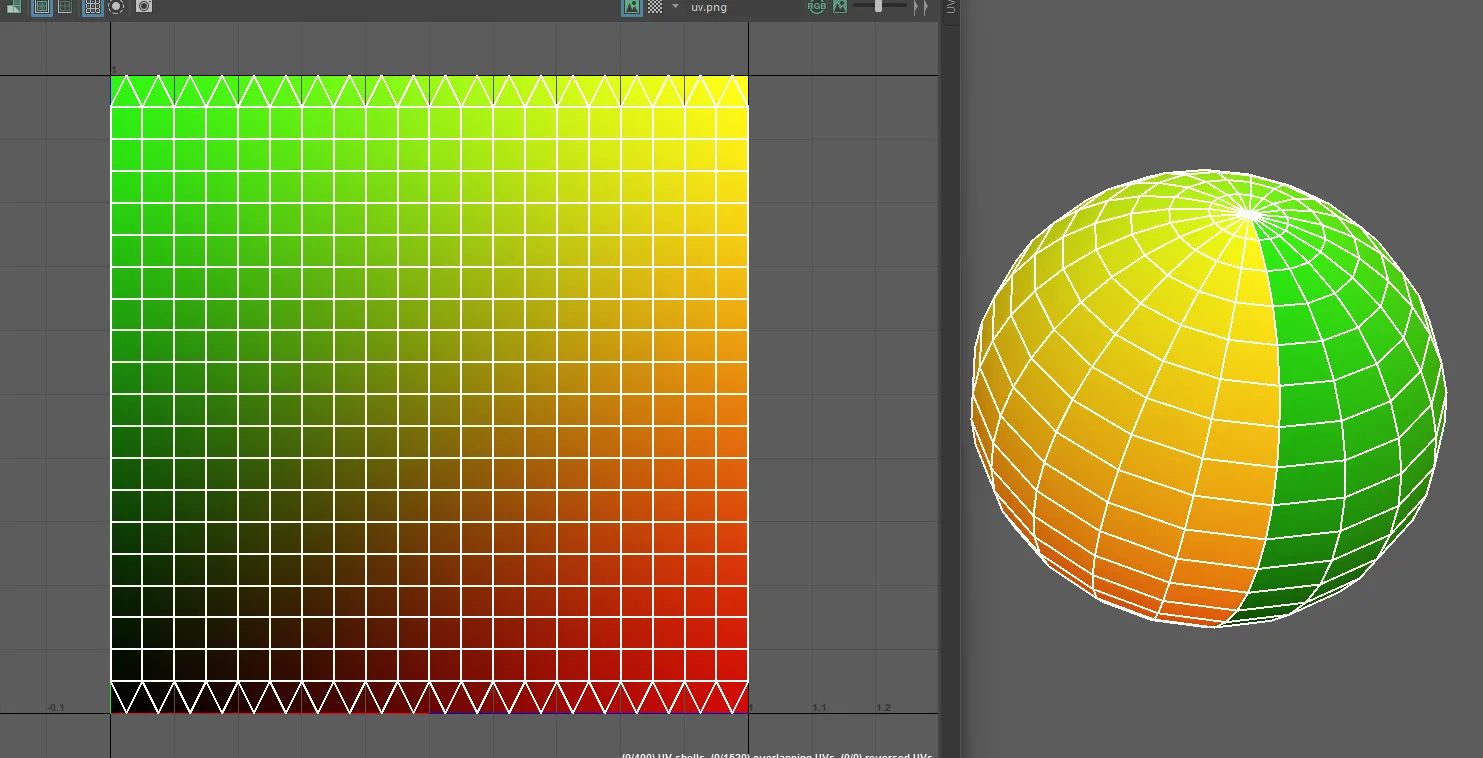1483x758 pixels.
Task: Click the RGB channels display icon
Action: click(x=817, y=7)
